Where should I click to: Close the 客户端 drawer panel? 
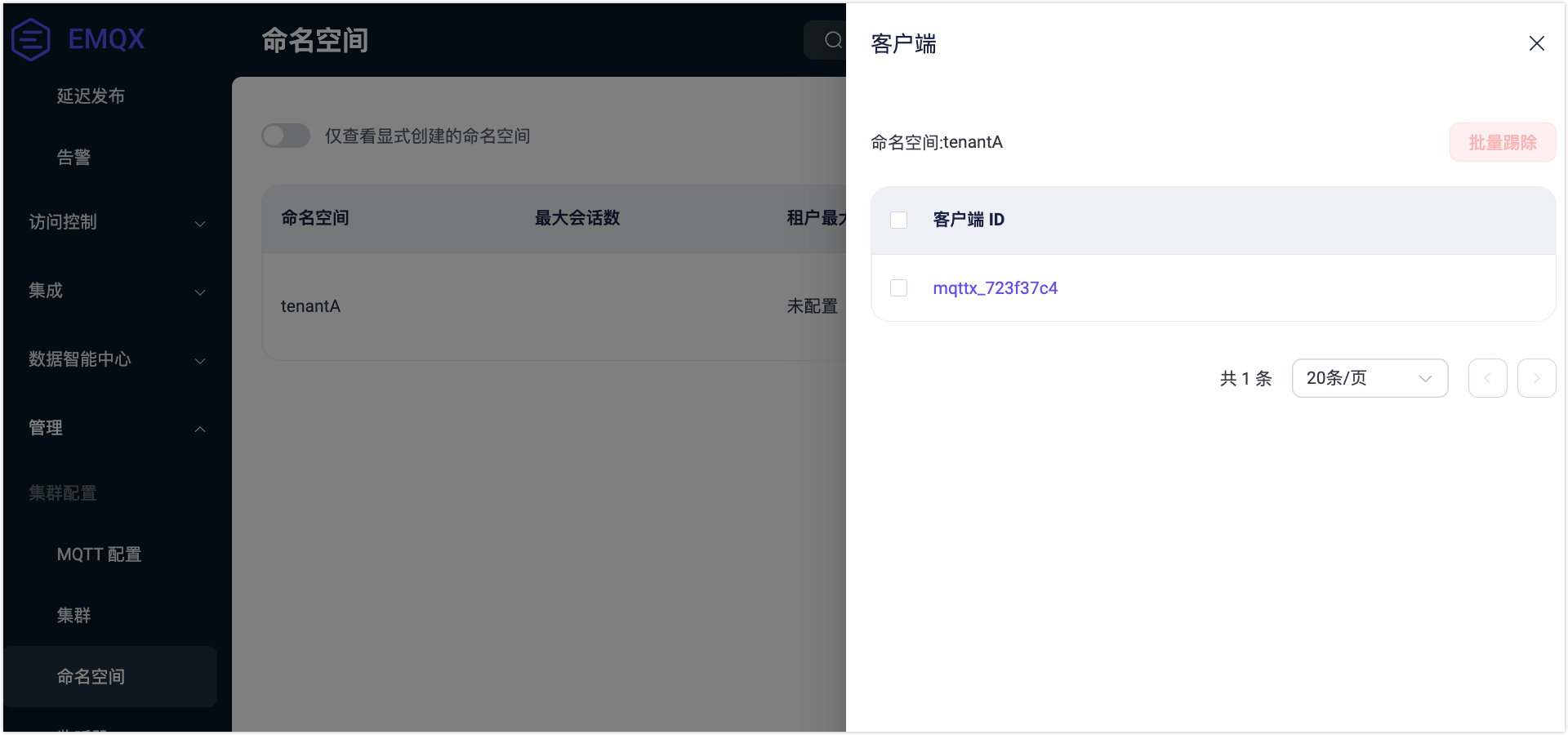[x=1536, y=43]
